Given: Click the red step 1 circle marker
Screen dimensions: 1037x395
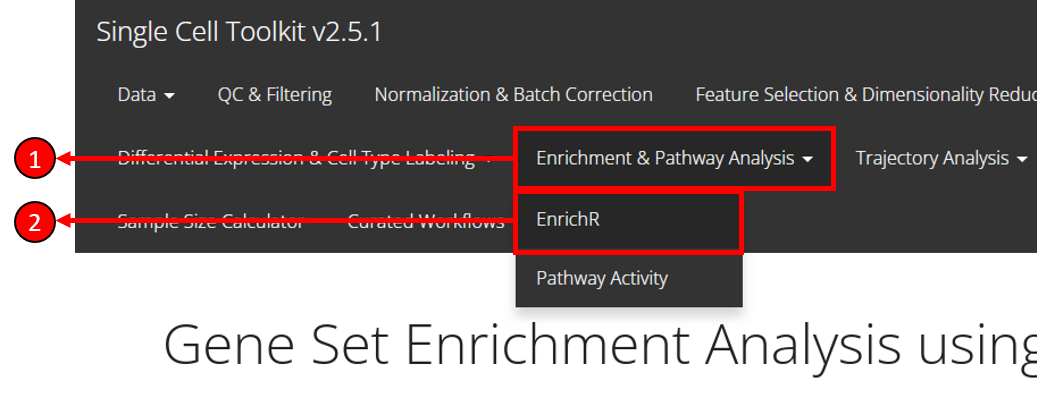Looking at the screenshot, I should tap(34, 159).
